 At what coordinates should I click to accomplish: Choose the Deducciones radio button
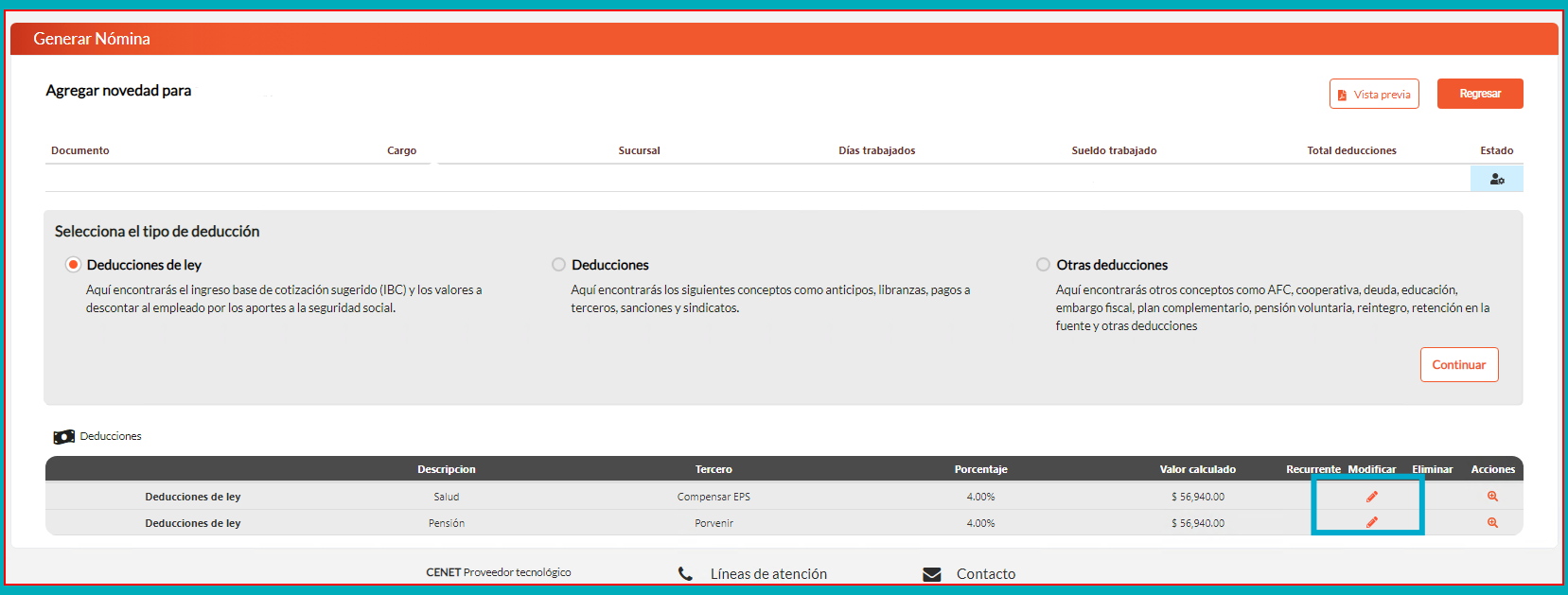(x=558, y=265)
